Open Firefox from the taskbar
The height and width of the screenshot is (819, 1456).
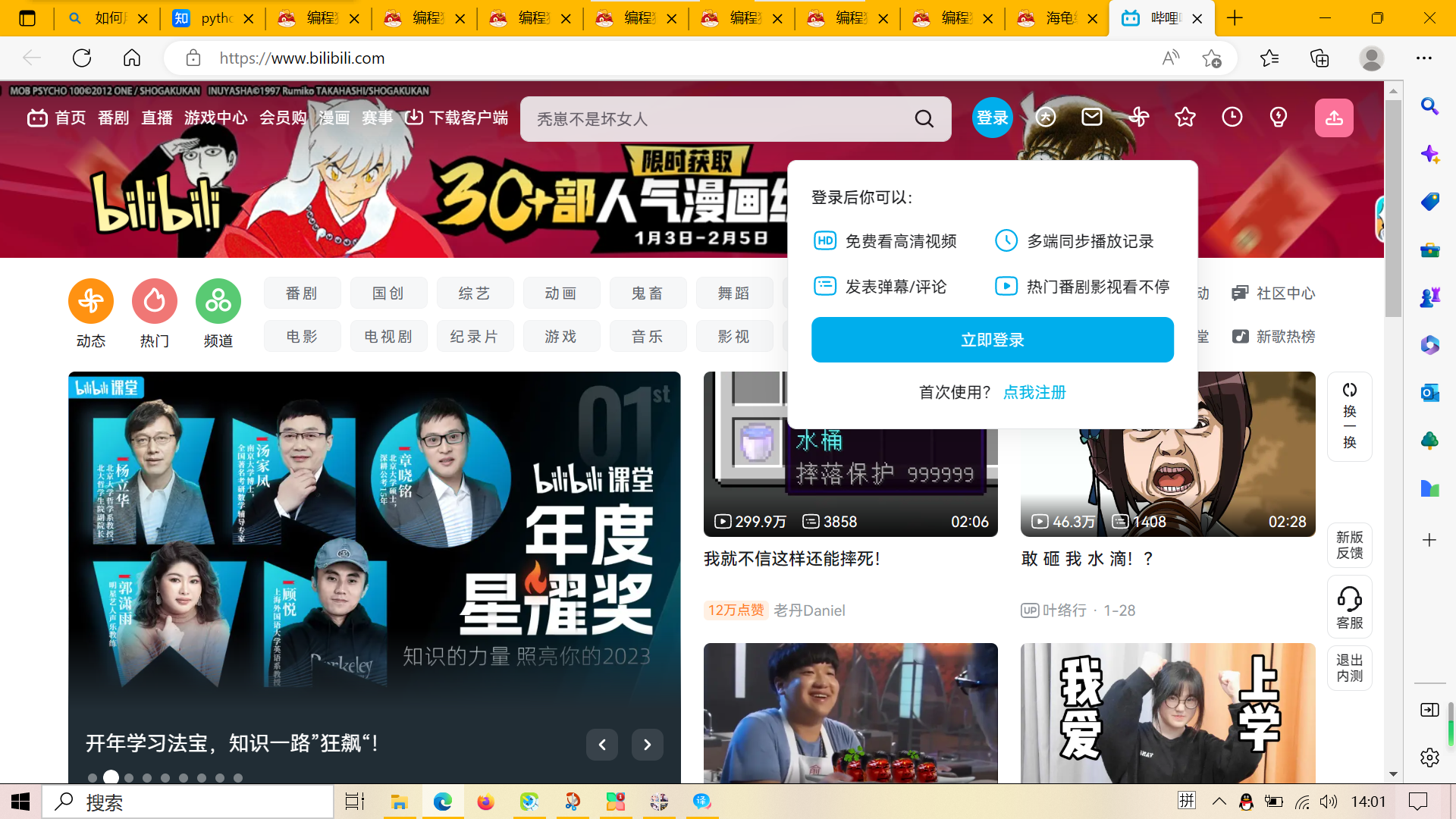485,802
